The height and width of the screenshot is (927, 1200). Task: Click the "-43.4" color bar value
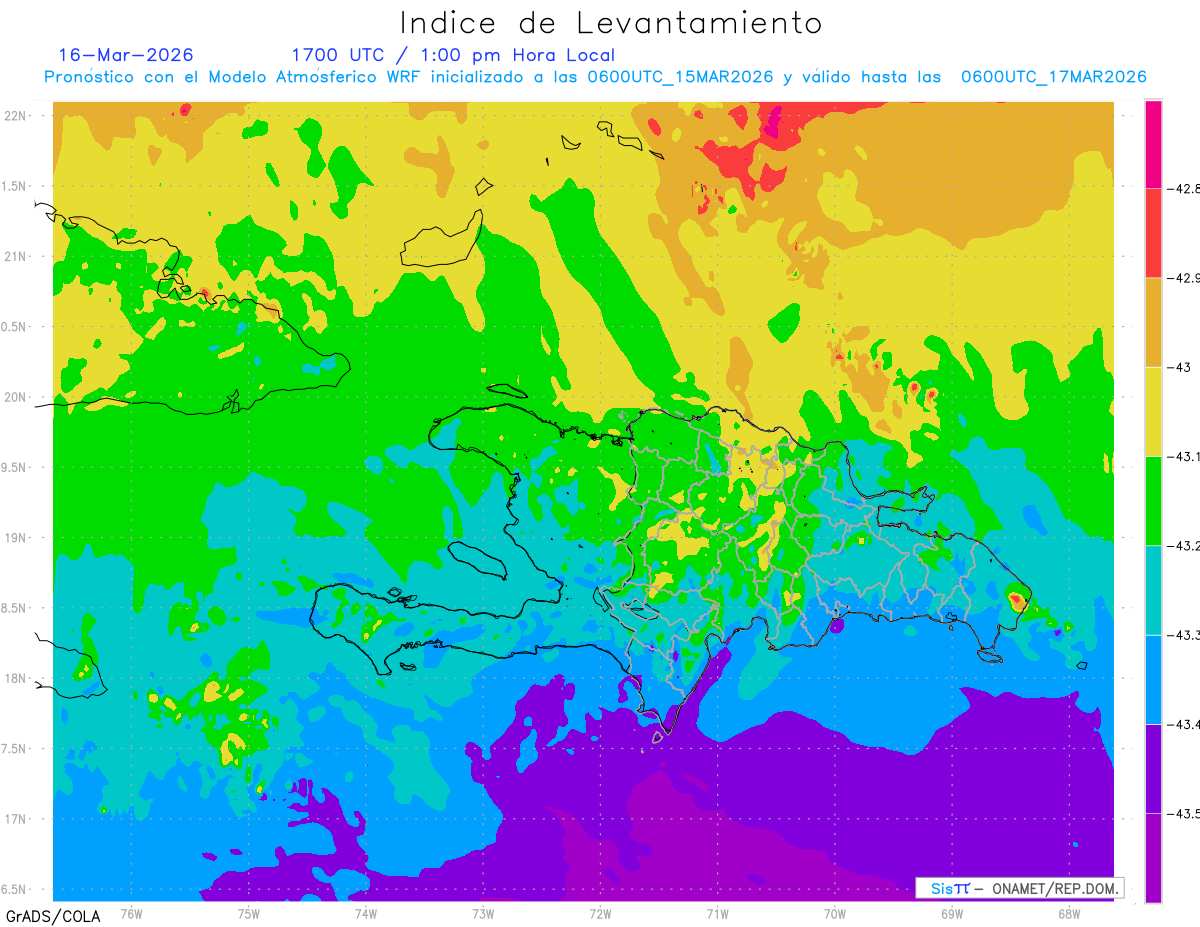[x=1184, y=724]
